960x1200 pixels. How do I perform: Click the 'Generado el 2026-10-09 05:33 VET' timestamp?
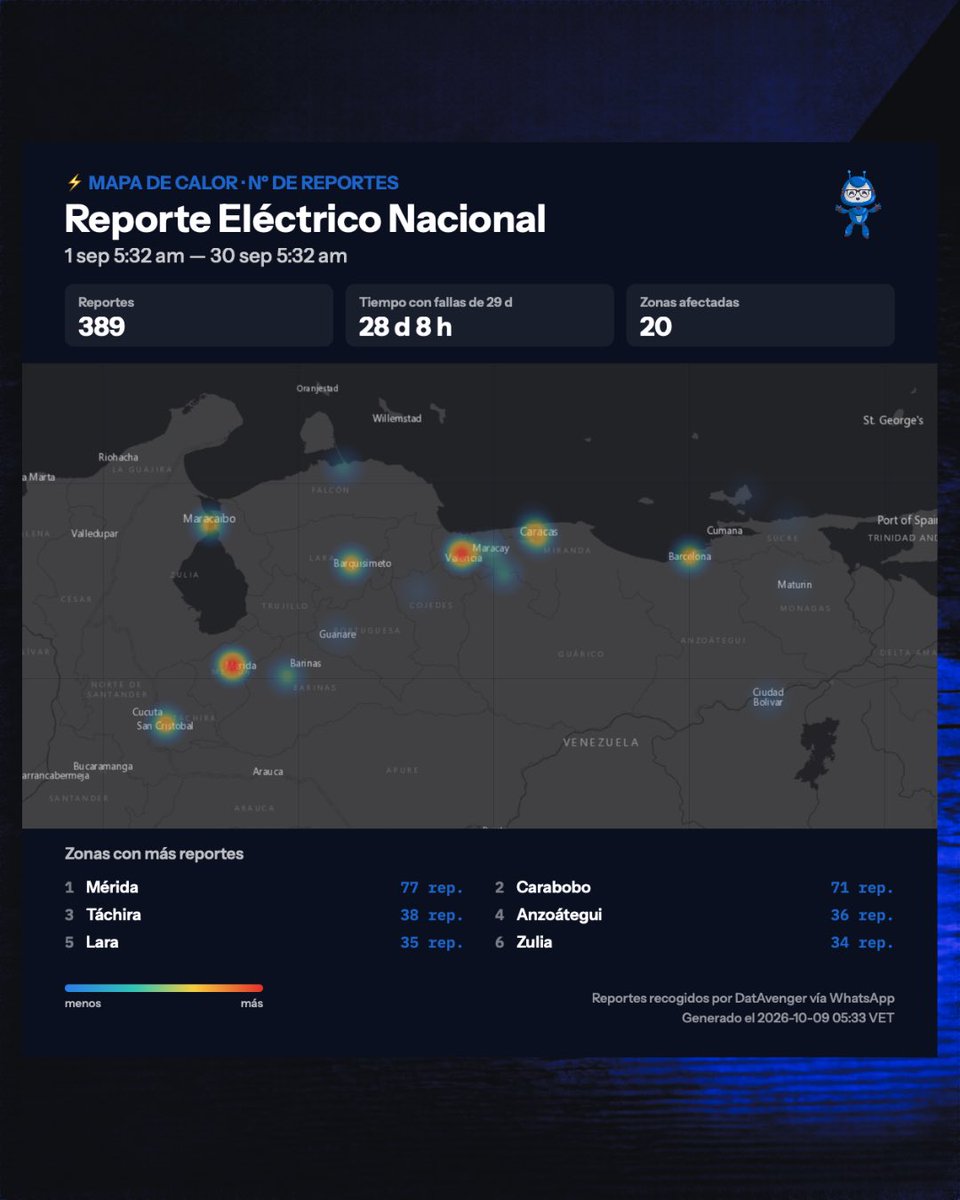[x=788, y=1018]
